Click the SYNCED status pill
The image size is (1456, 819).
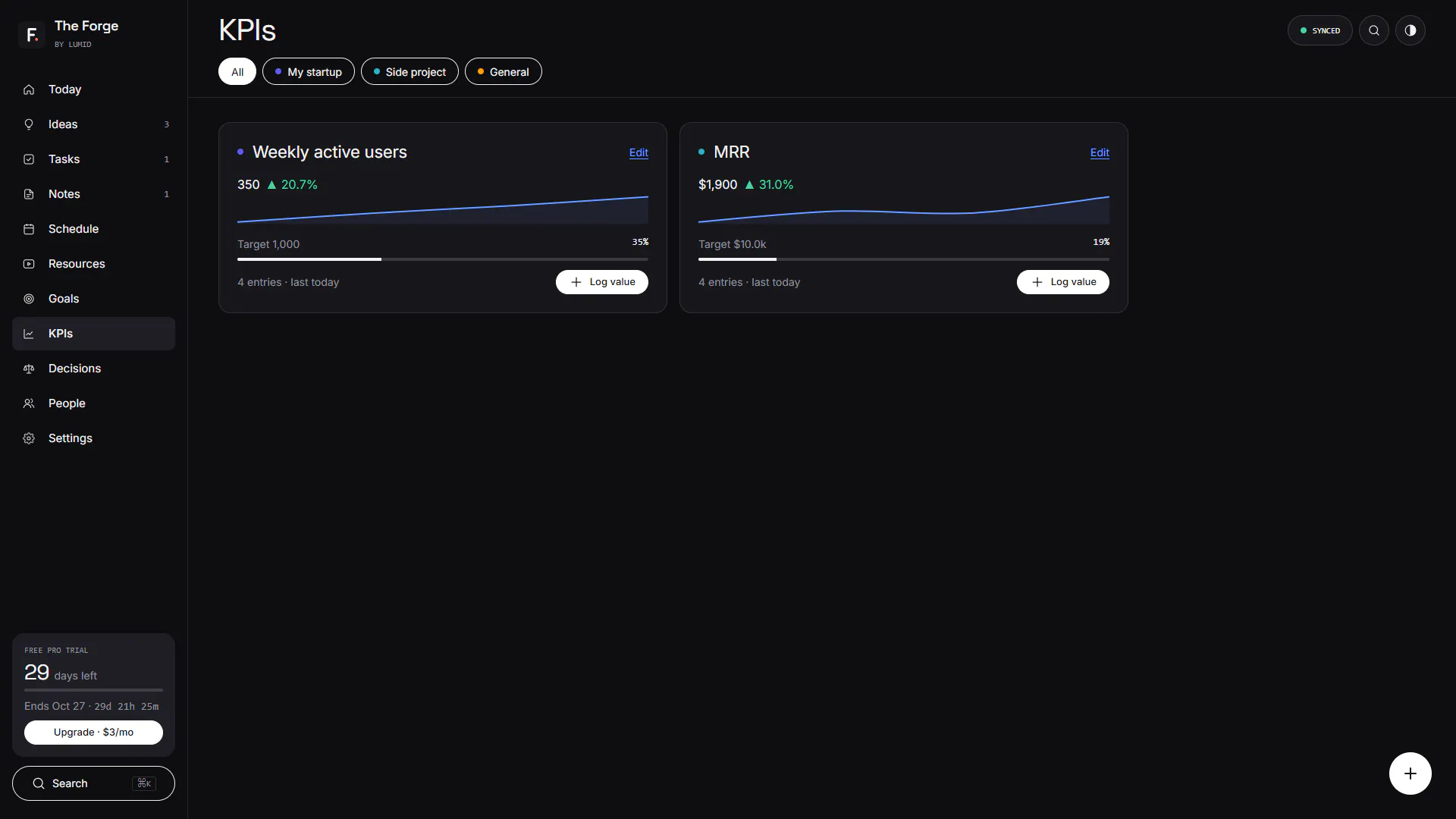click(1319, 30)
